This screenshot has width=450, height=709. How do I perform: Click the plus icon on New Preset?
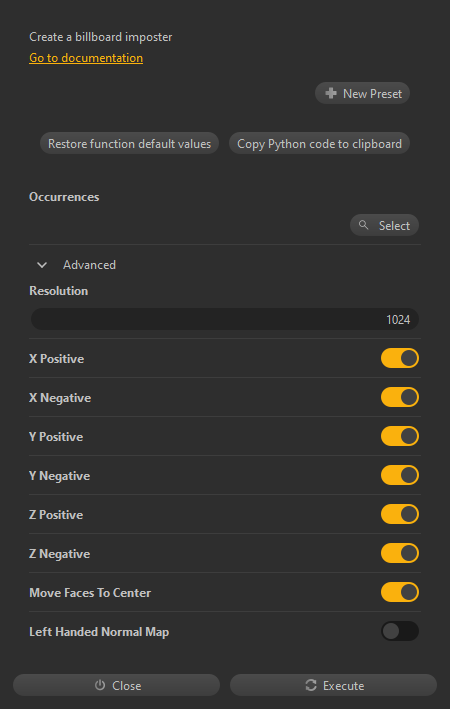pos(331,93)
